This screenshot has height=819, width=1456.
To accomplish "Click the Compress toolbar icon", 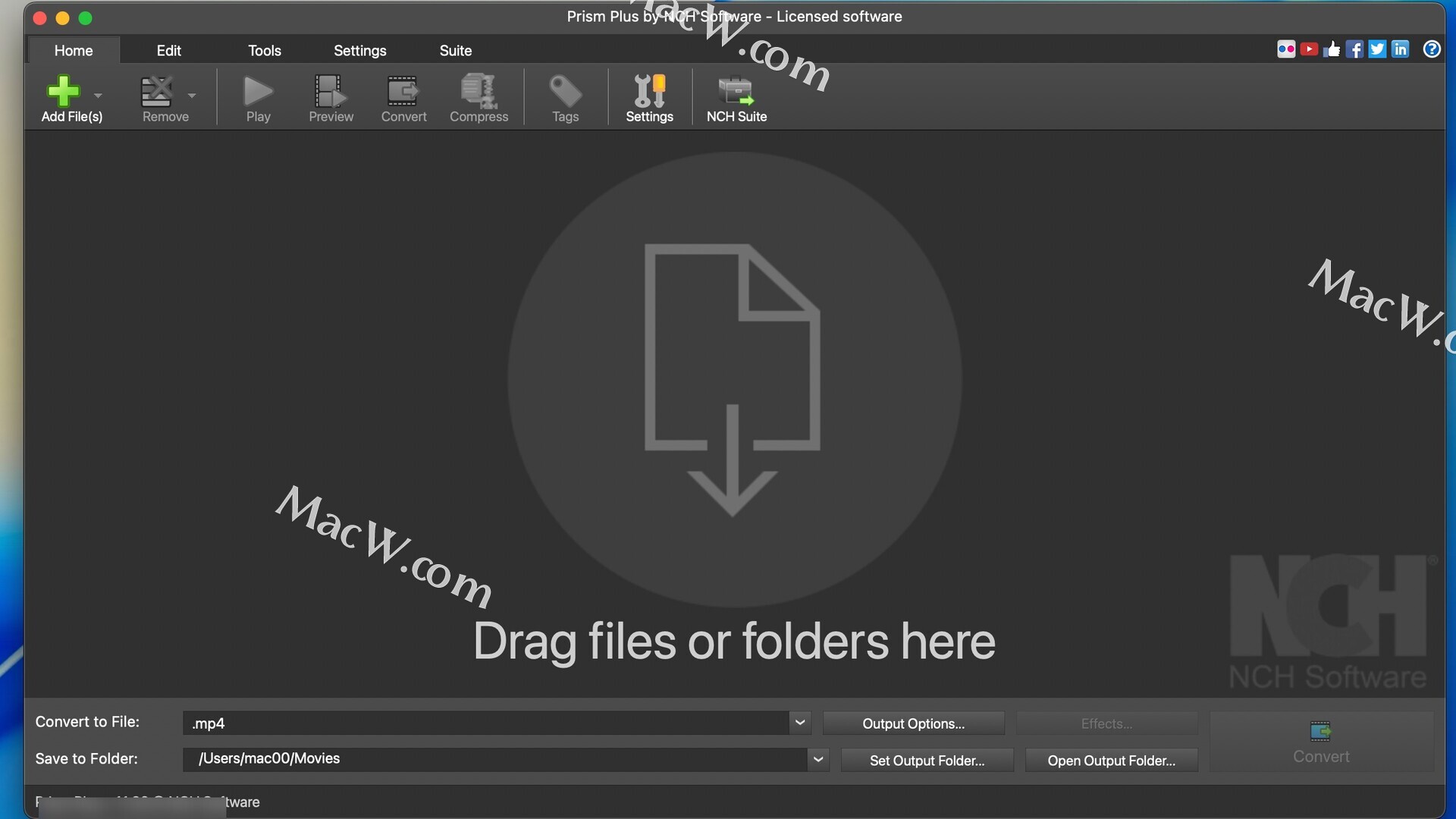I will (479, 91).
